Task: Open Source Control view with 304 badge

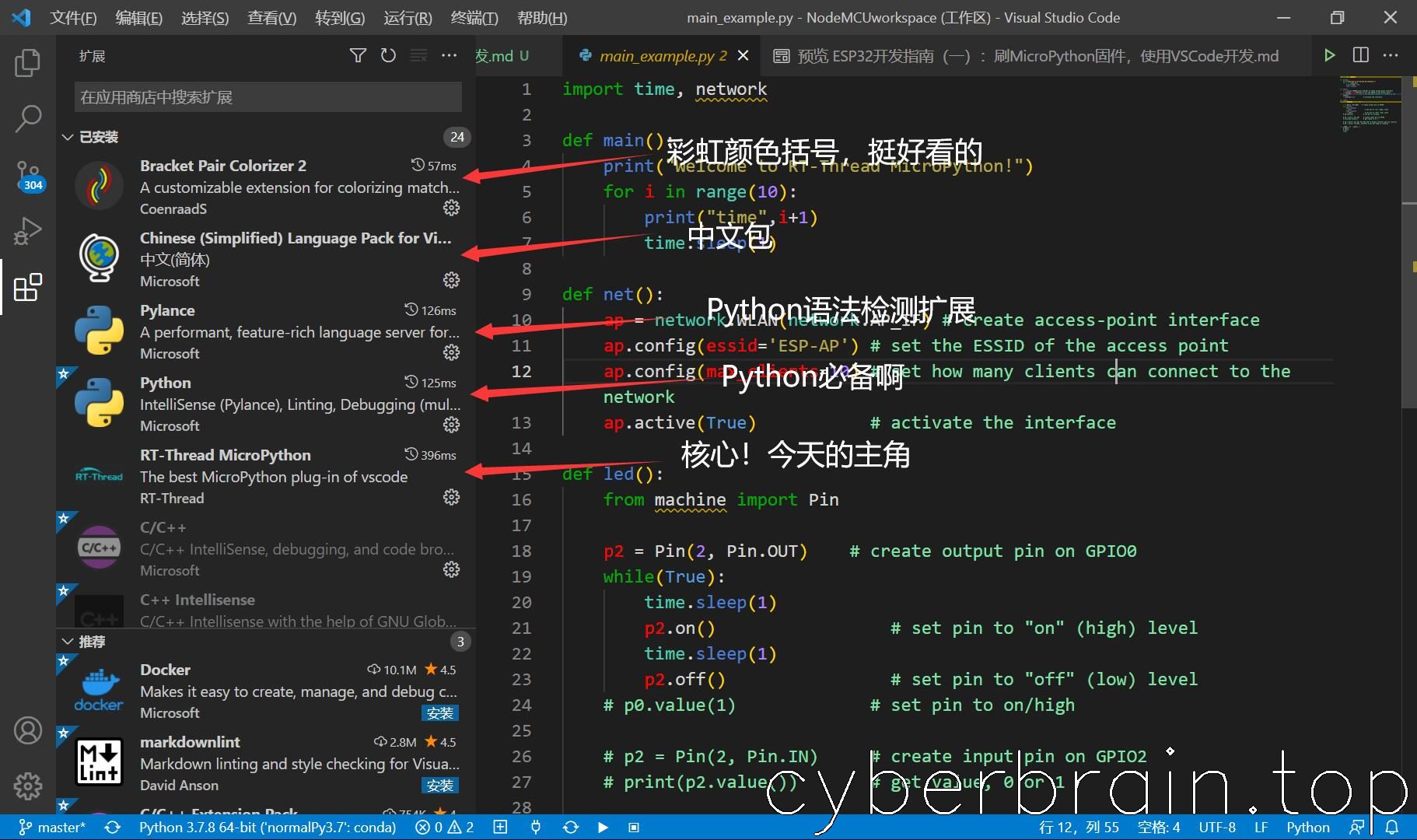Action: pos(28,176)
